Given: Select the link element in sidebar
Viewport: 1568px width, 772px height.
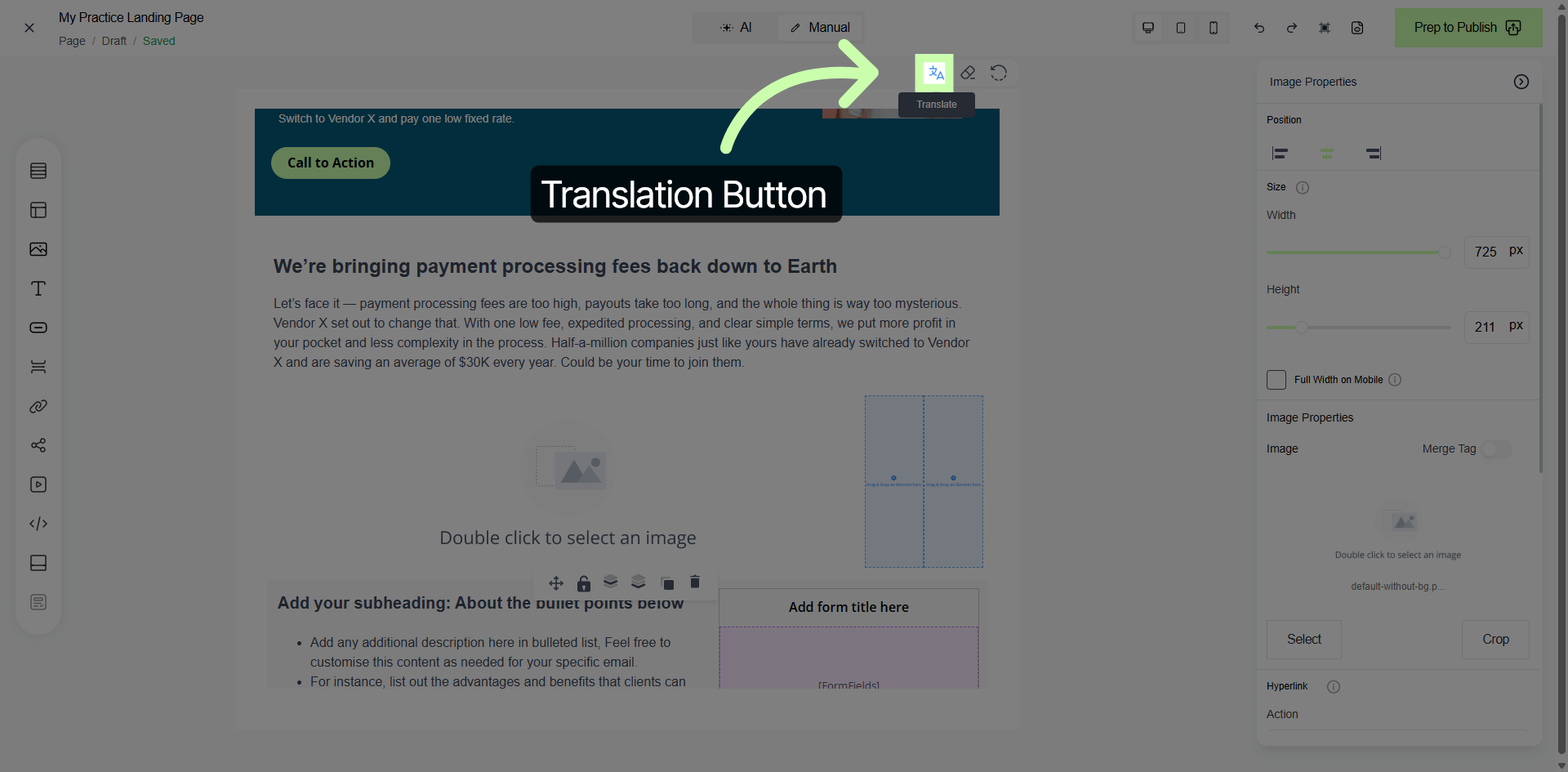Looking at the screenshot, I should (38, 406).
